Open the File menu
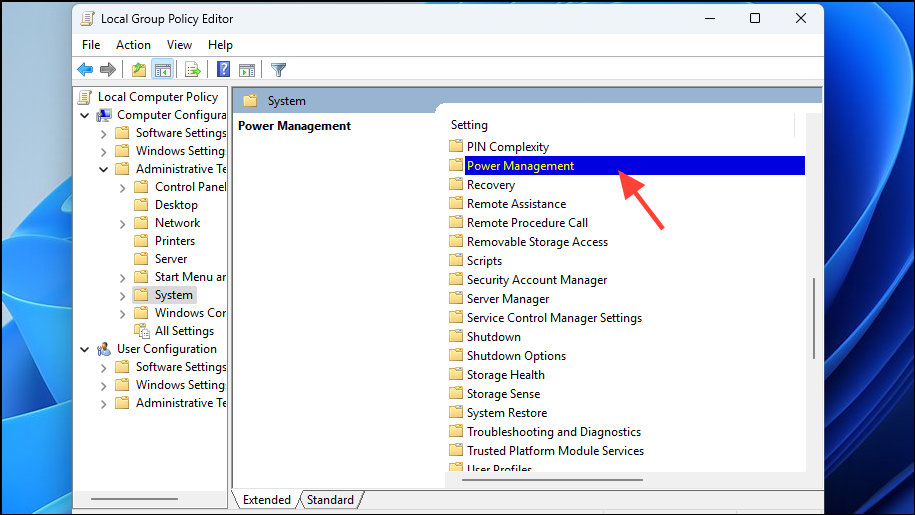Image resolution: width=915 pixels, height=515 pixels. click(91, 45)
